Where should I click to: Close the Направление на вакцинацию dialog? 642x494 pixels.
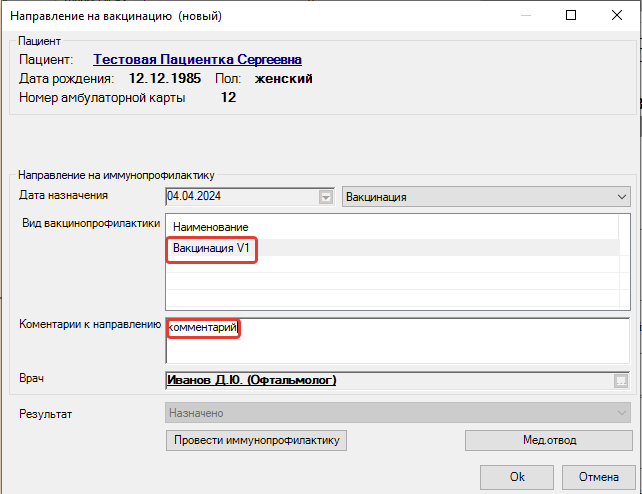coord(617,16)
